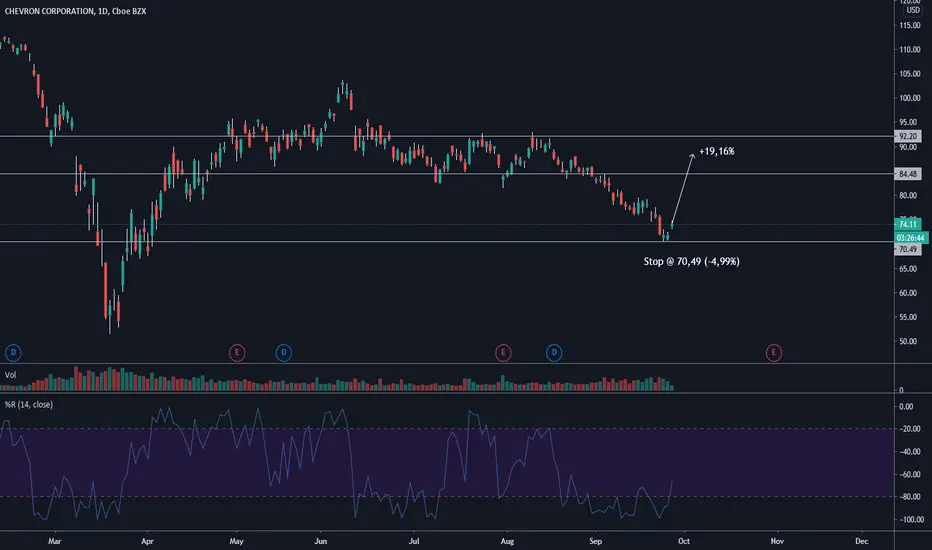Select the dividend D marker in mid-May

(284, 353)
